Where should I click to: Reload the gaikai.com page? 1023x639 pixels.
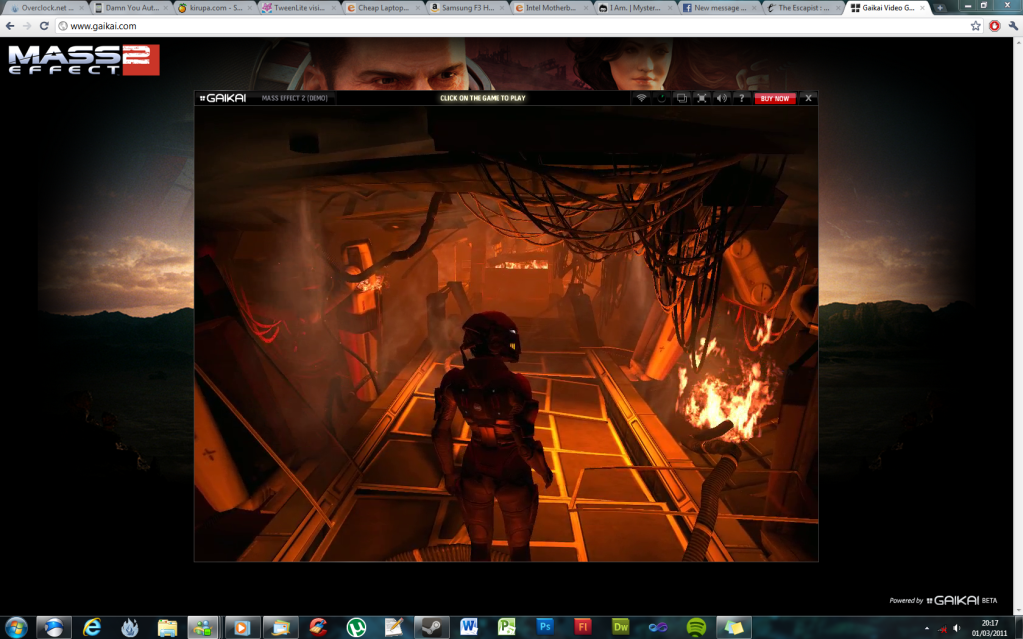coord(44,26)
